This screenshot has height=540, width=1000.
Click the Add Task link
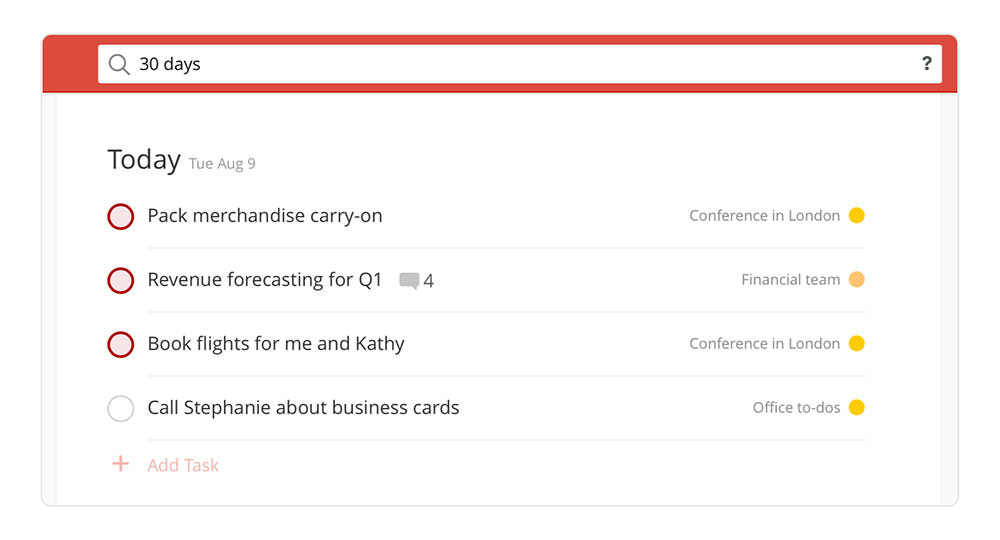(183, 465)
